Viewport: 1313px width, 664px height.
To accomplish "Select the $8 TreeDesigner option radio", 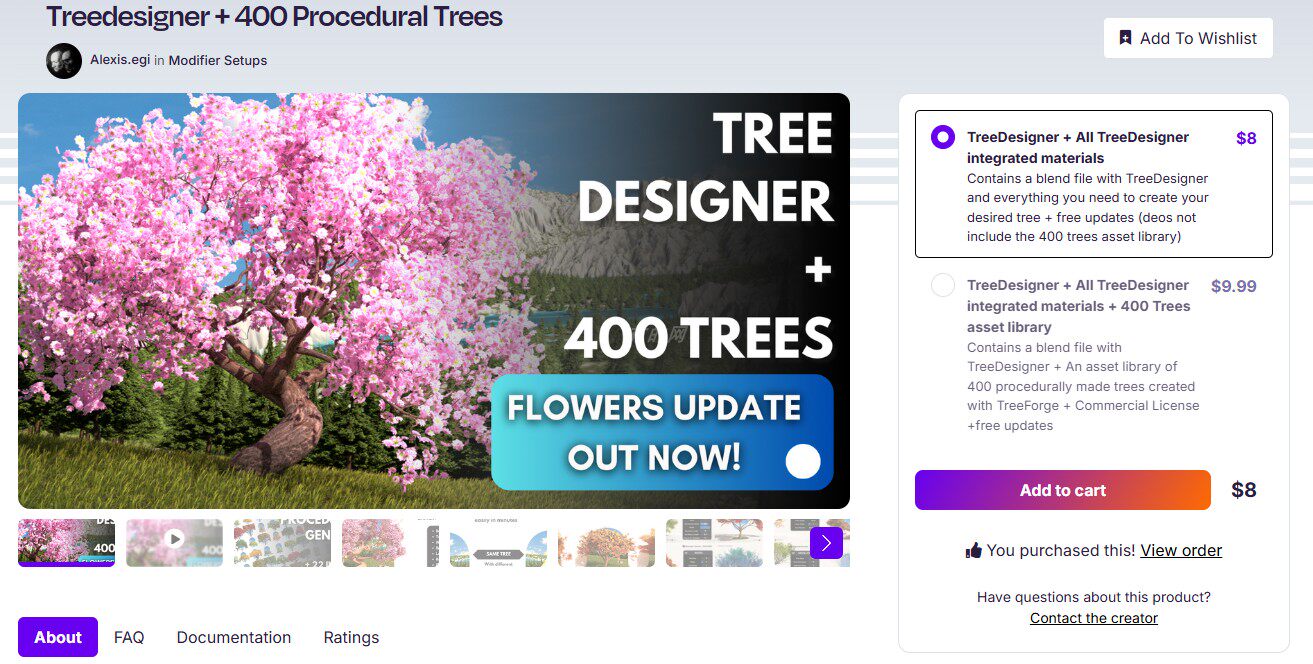I will 943,137.
